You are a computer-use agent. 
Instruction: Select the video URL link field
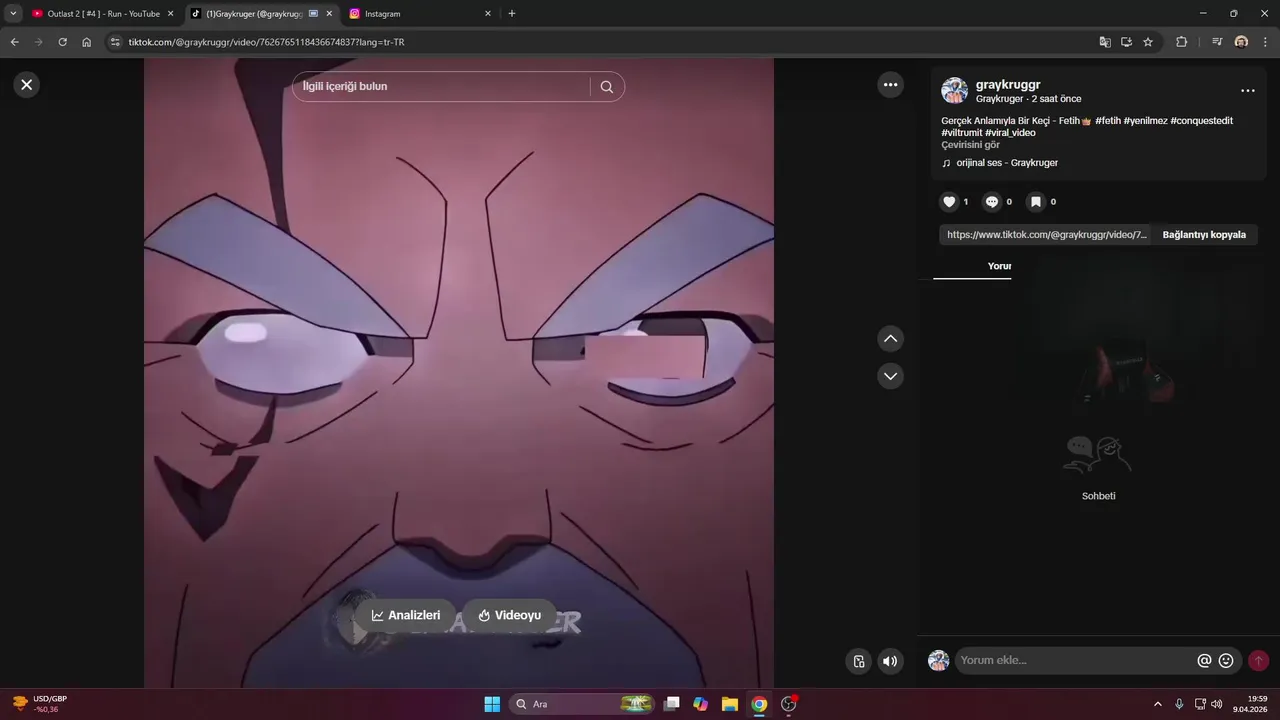point(1046,235)
